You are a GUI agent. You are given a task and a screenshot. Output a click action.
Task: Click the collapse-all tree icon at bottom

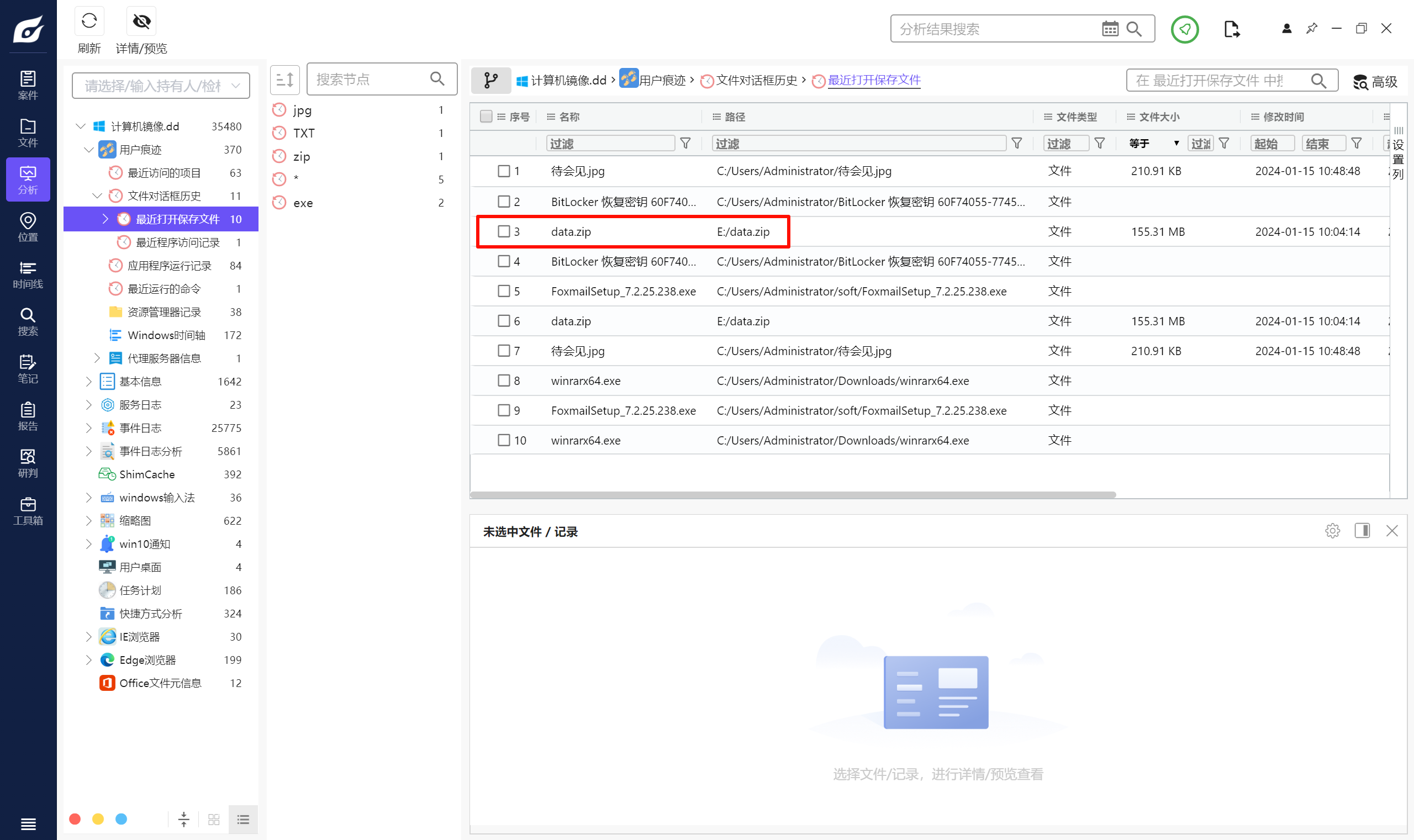184,819
